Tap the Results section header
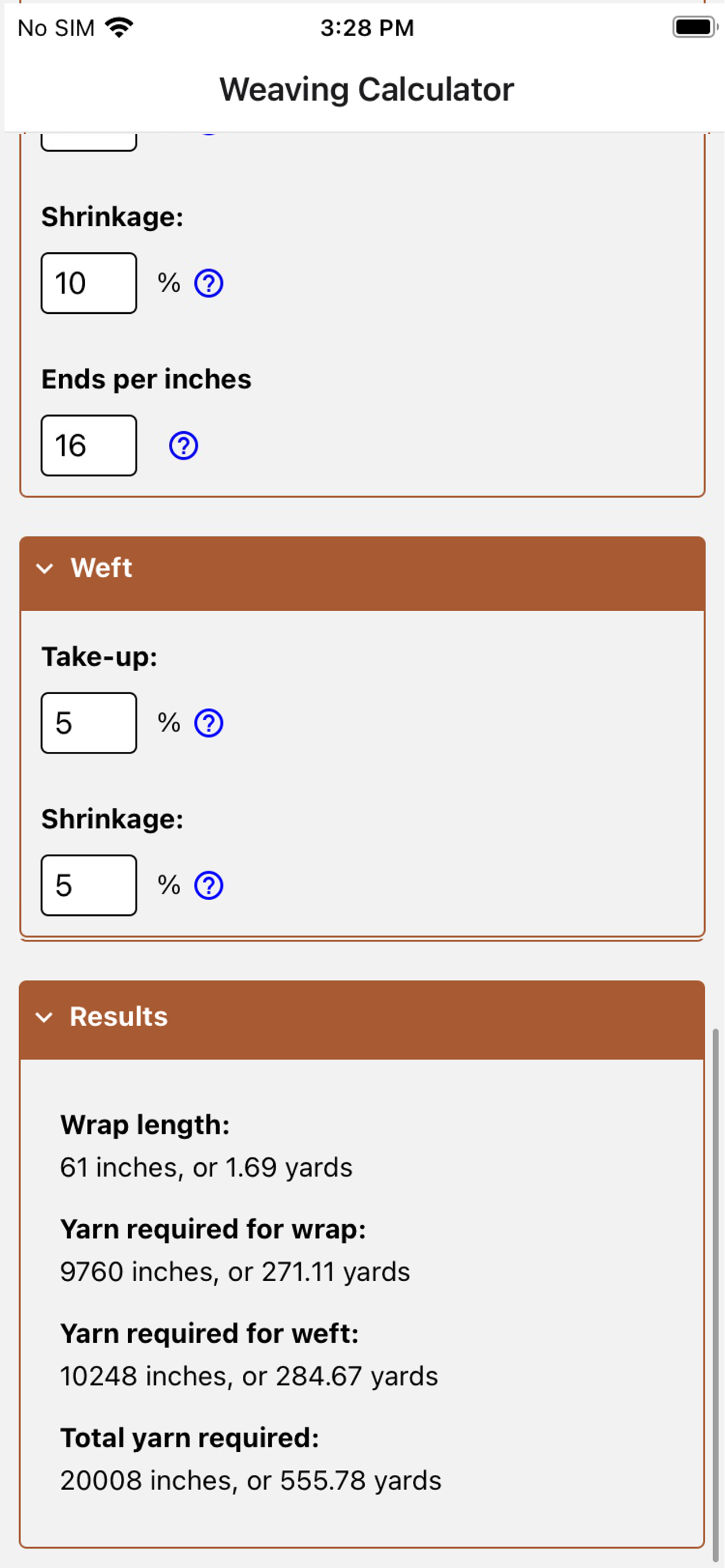The image size is (725, 1568). [x=362, y=1020]
